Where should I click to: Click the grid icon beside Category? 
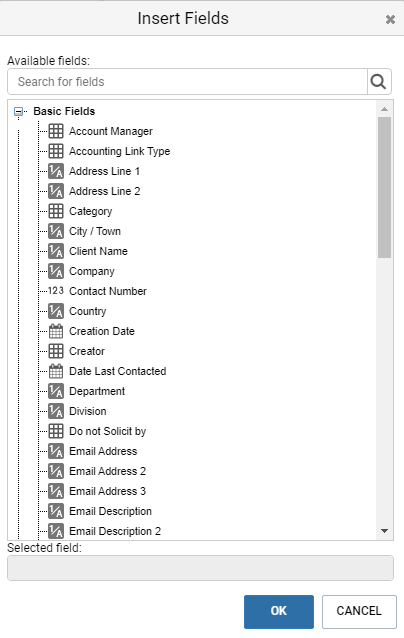point(56,211)
